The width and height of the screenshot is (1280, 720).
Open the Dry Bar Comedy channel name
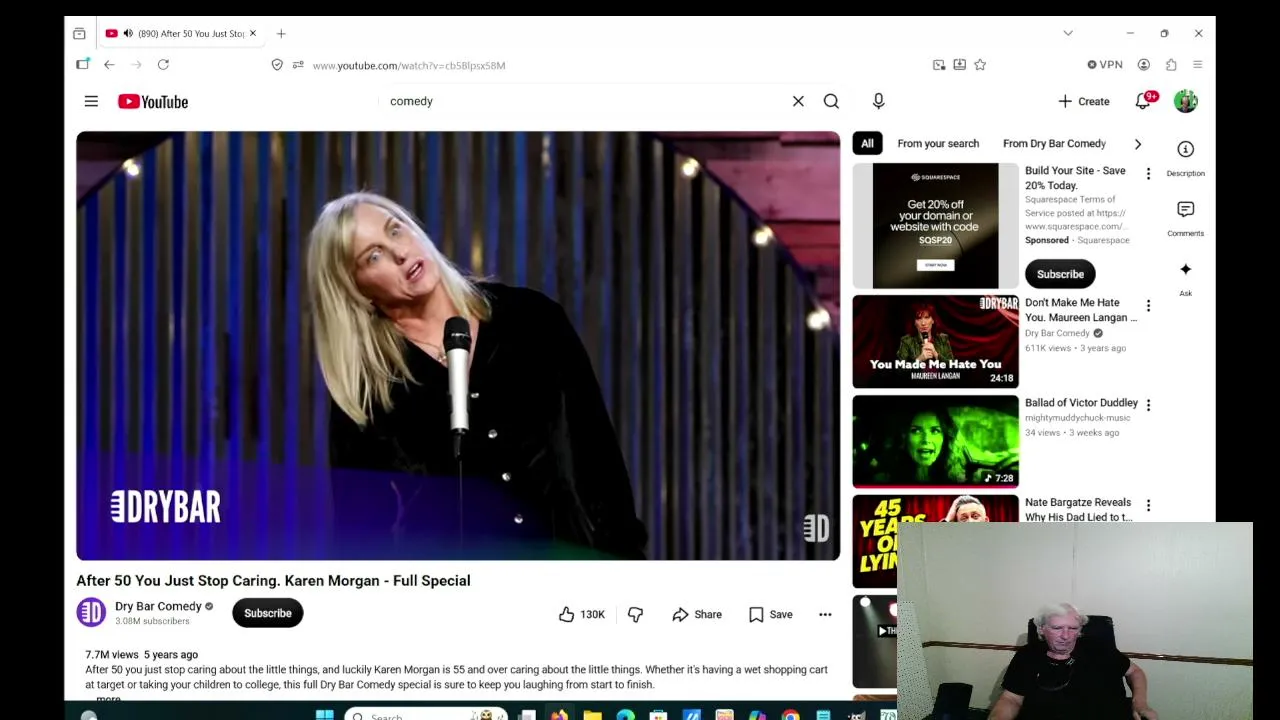[x=158, y=606]
